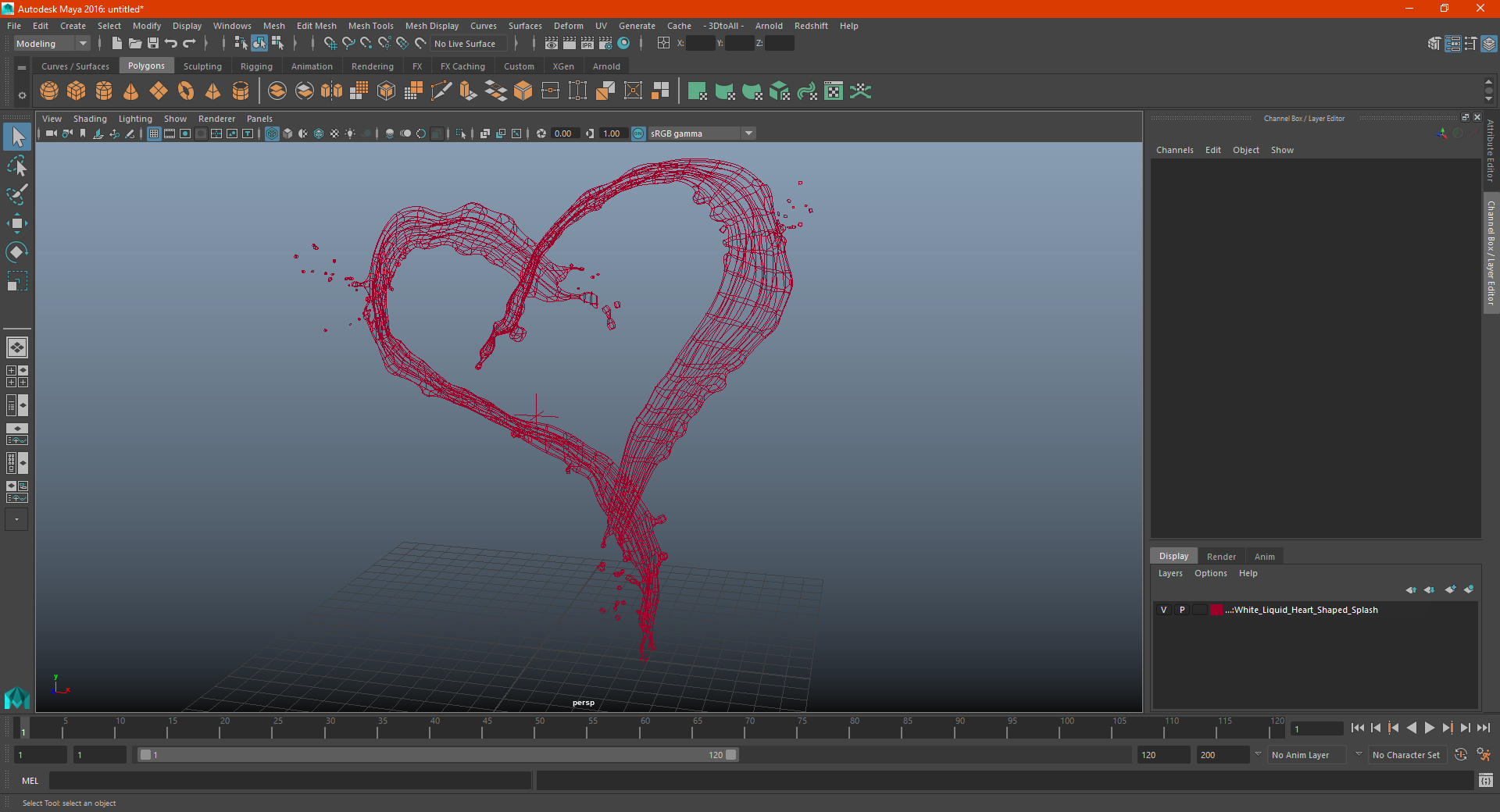Image resolution: width=1500 pixels, height=812 pixels.
Task: Open the Modeling workspace dropdown
Action: pyautogui.click(x=52, y=44)
